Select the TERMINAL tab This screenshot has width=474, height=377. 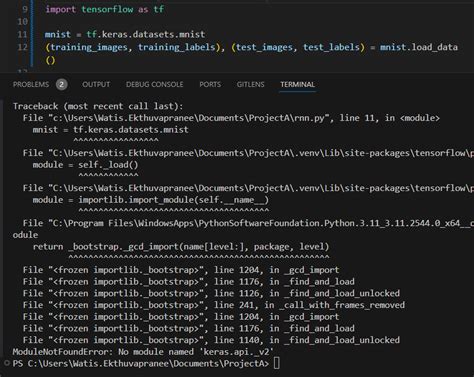pos(297,85)
